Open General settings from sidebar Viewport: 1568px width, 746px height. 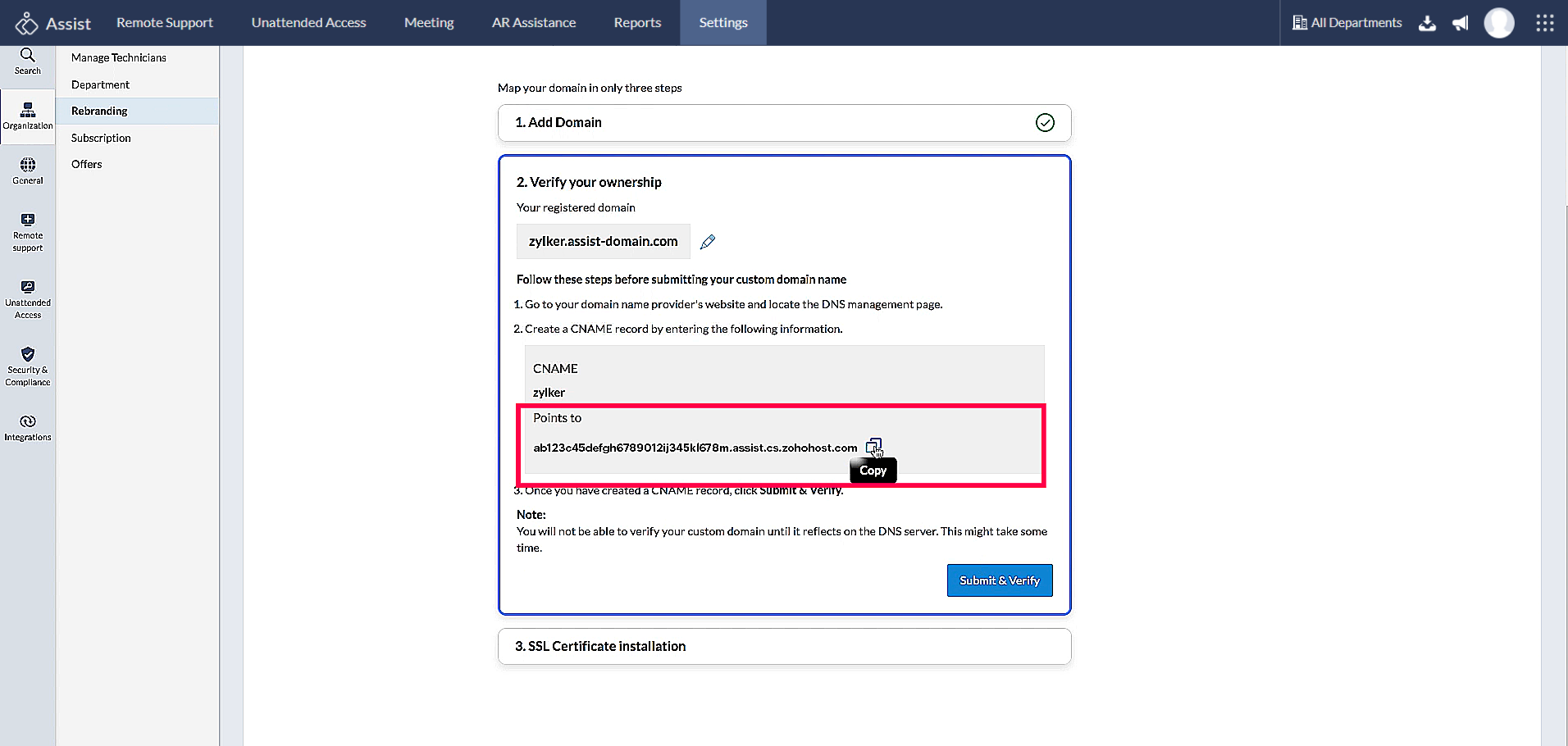point(27,170)
